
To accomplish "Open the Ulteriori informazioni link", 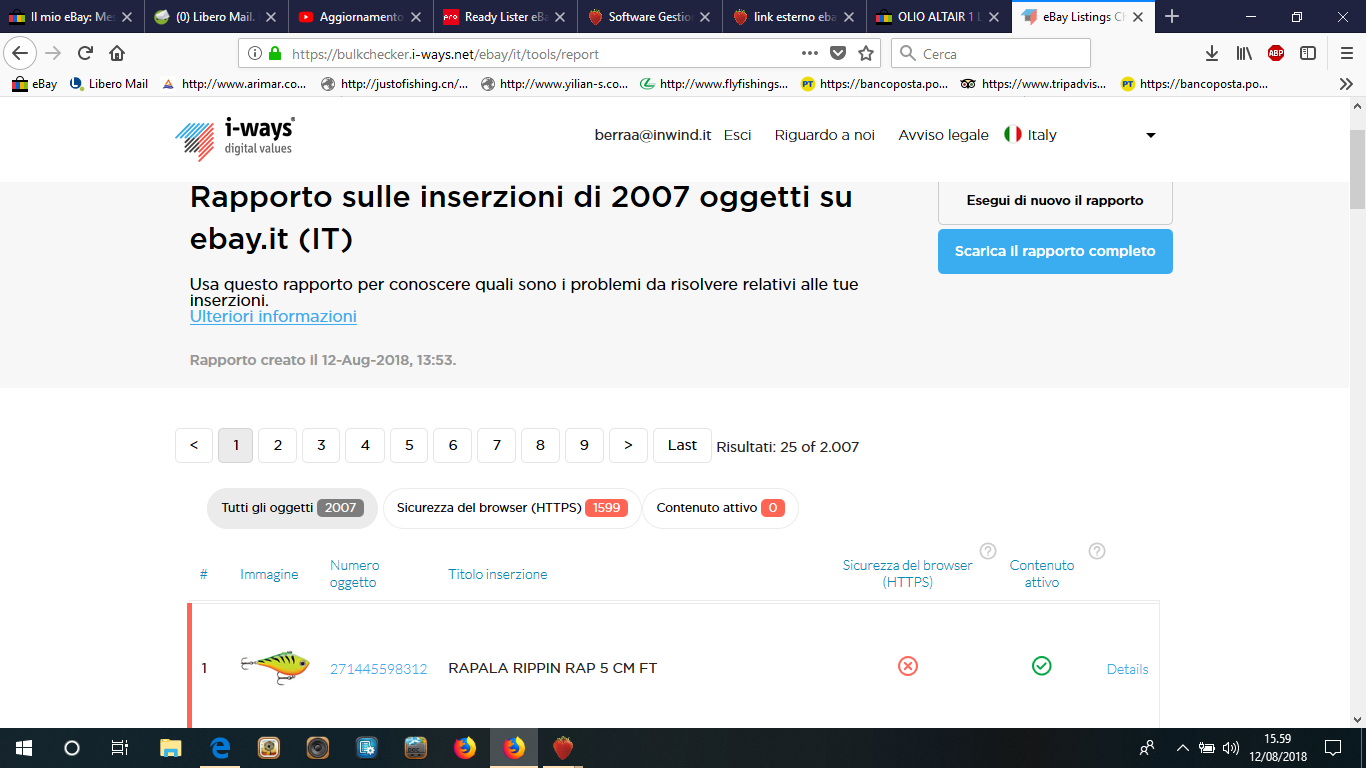I will pos(273,316).
